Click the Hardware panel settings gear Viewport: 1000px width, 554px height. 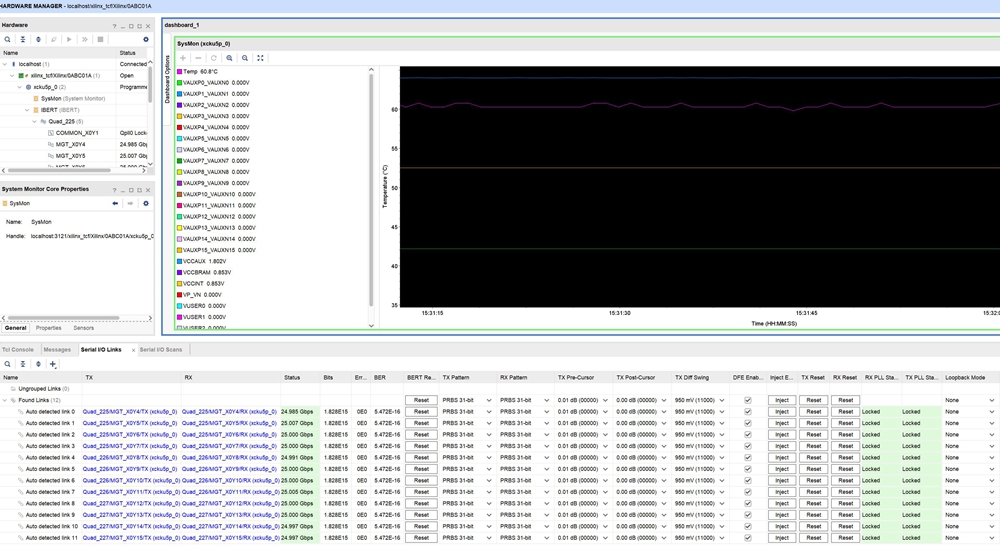[x=146, y=40]
